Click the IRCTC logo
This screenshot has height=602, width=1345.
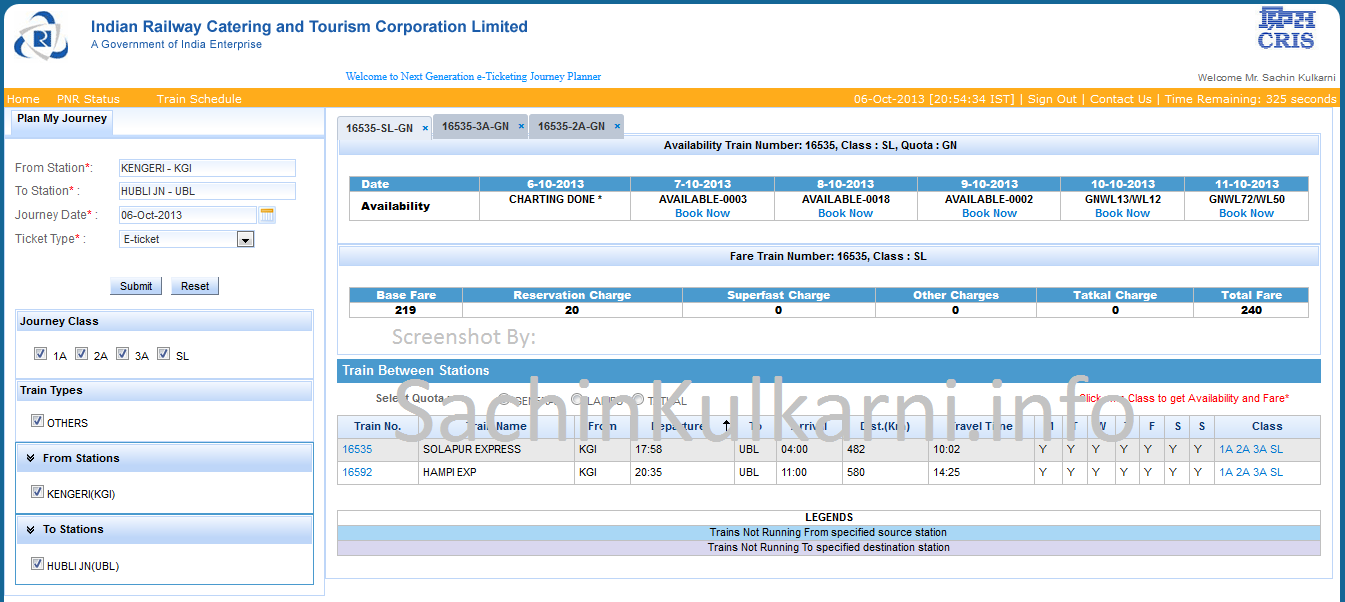41,36
